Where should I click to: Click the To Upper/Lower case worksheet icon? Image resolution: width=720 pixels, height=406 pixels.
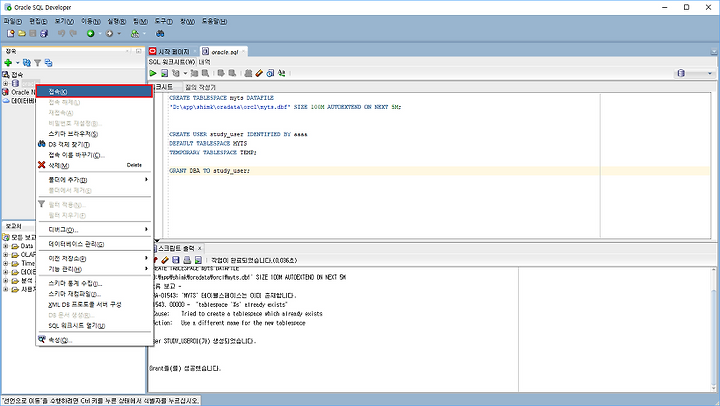point(281,73)
